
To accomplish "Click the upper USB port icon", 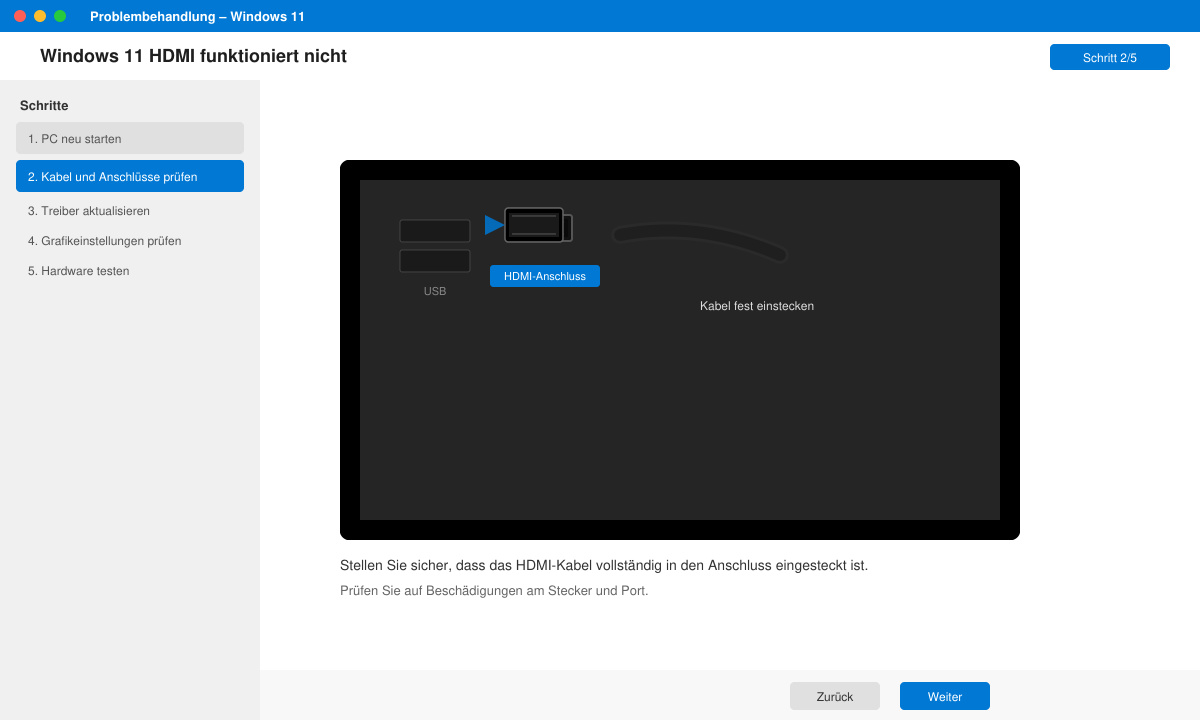I will point(435,231).
